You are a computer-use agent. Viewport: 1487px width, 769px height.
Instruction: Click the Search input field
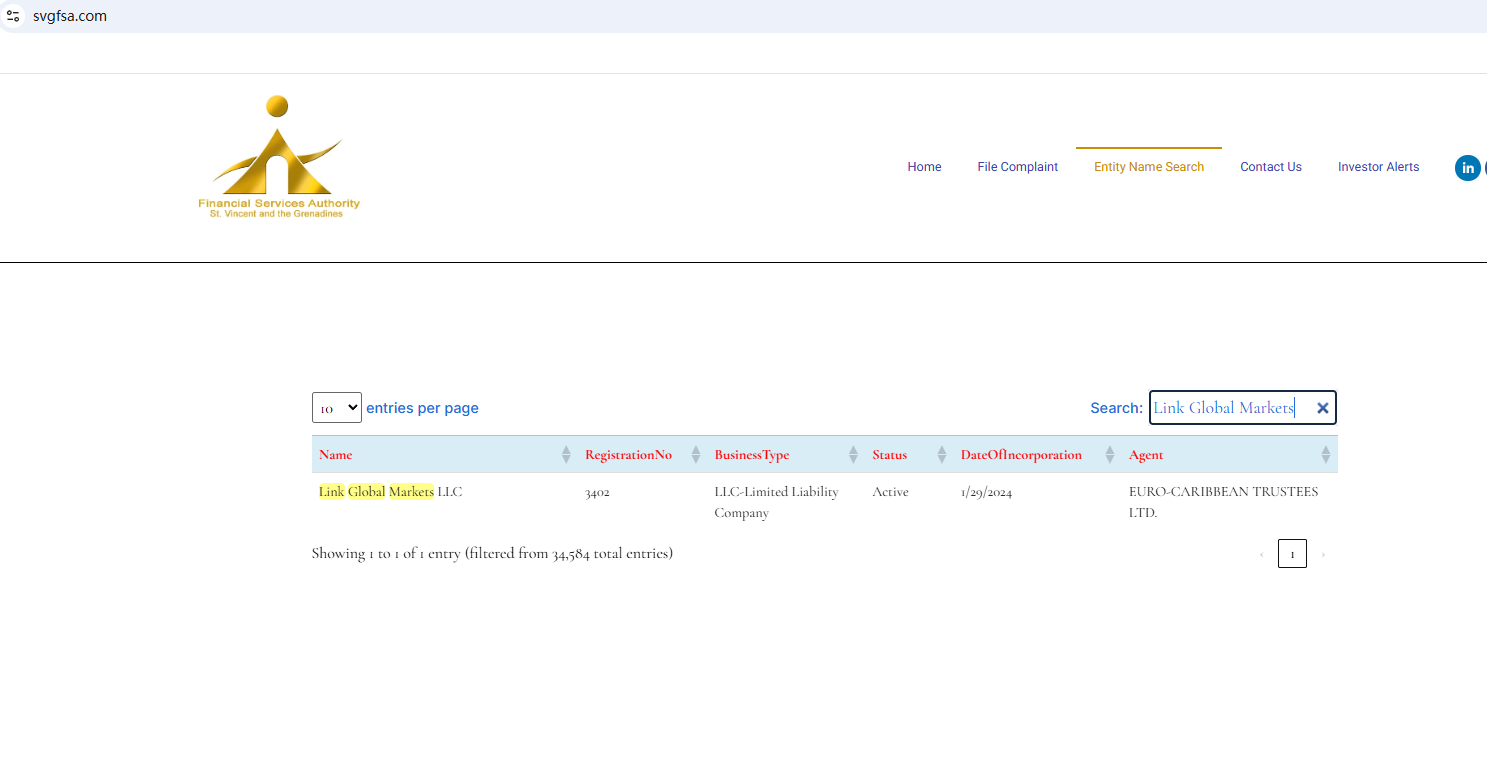pyautogui.click(x=1228, y=408)
